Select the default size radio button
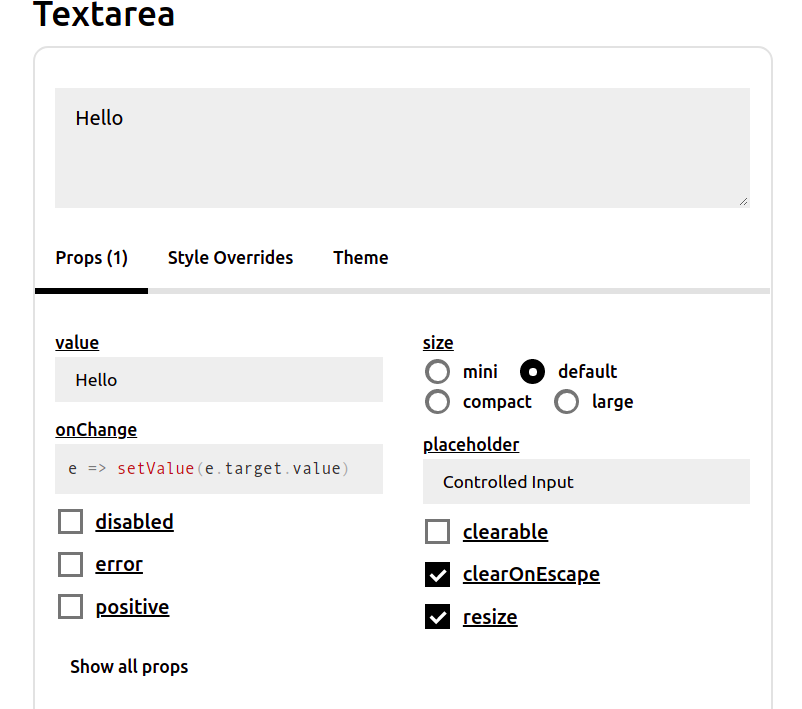 coord(532,371)
